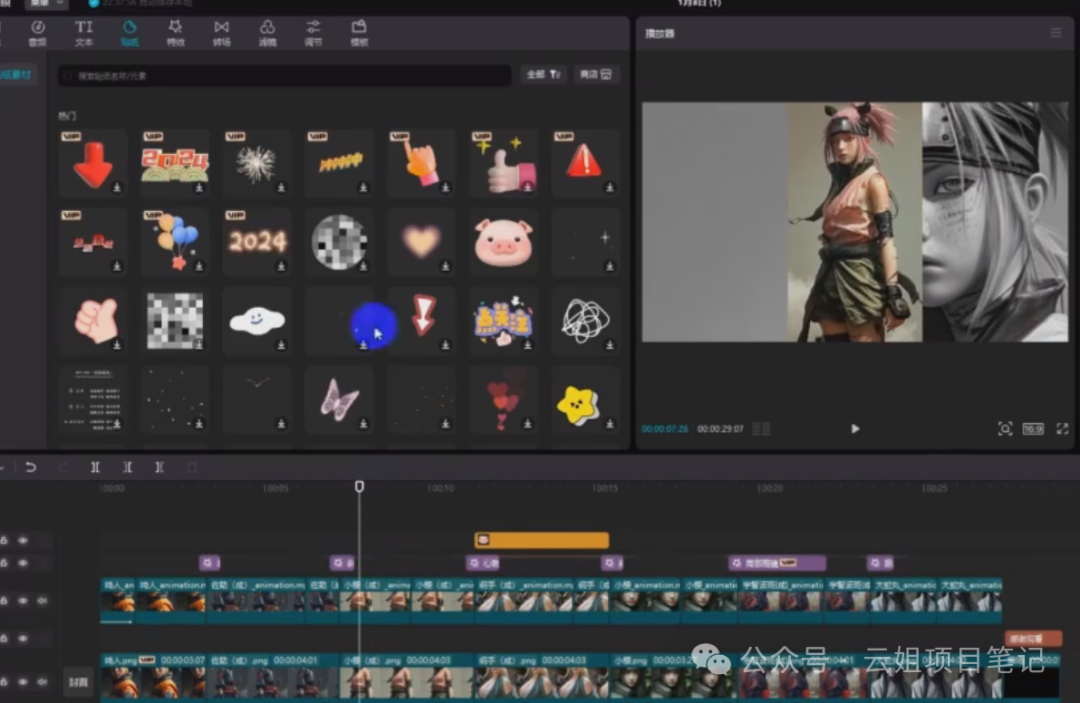
Task: Select the pink butterfly sticker
Action: tap(339, 399)
